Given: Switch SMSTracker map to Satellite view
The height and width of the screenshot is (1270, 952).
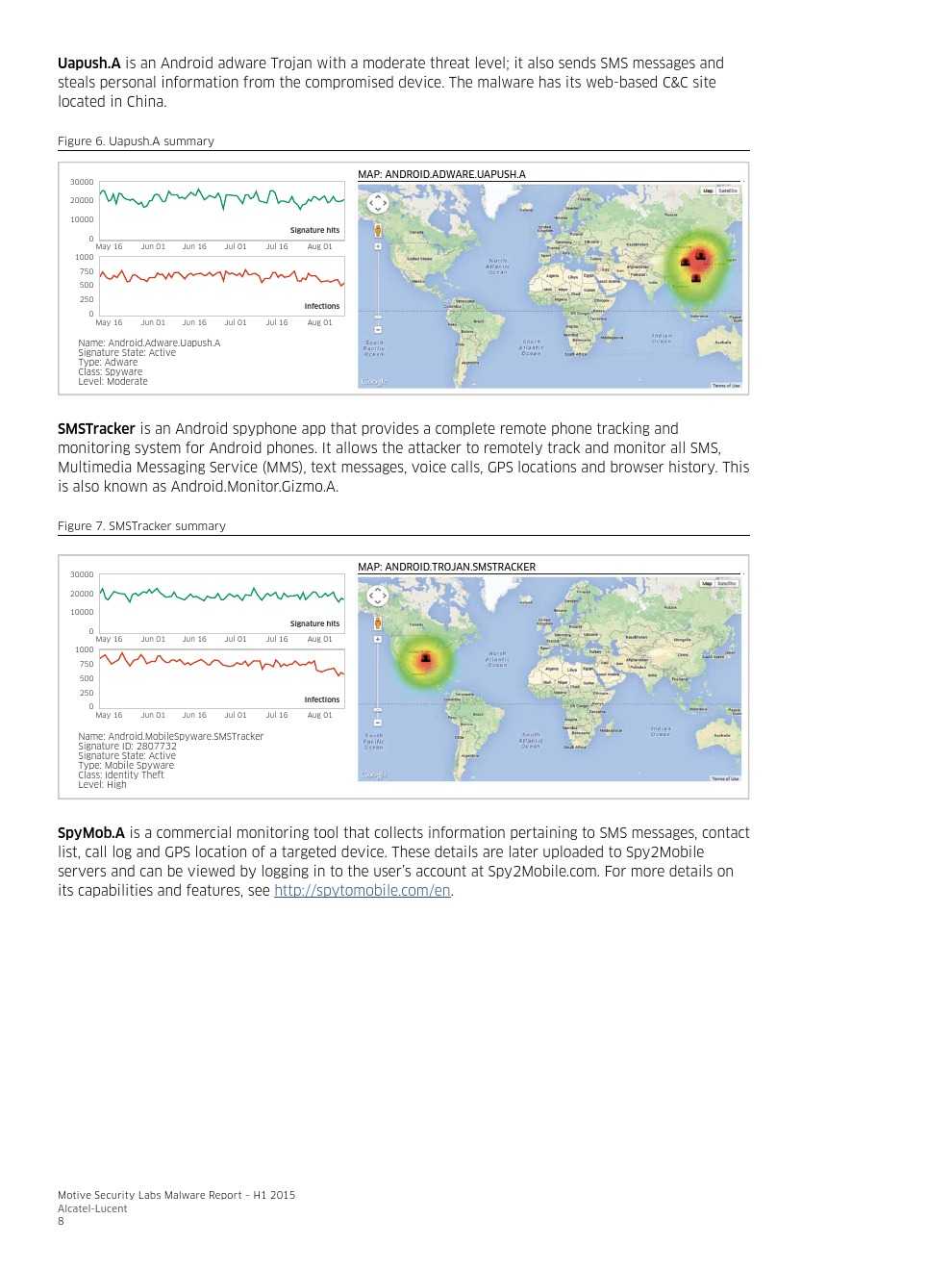Looking at the screenshot, I should (727, 583).
